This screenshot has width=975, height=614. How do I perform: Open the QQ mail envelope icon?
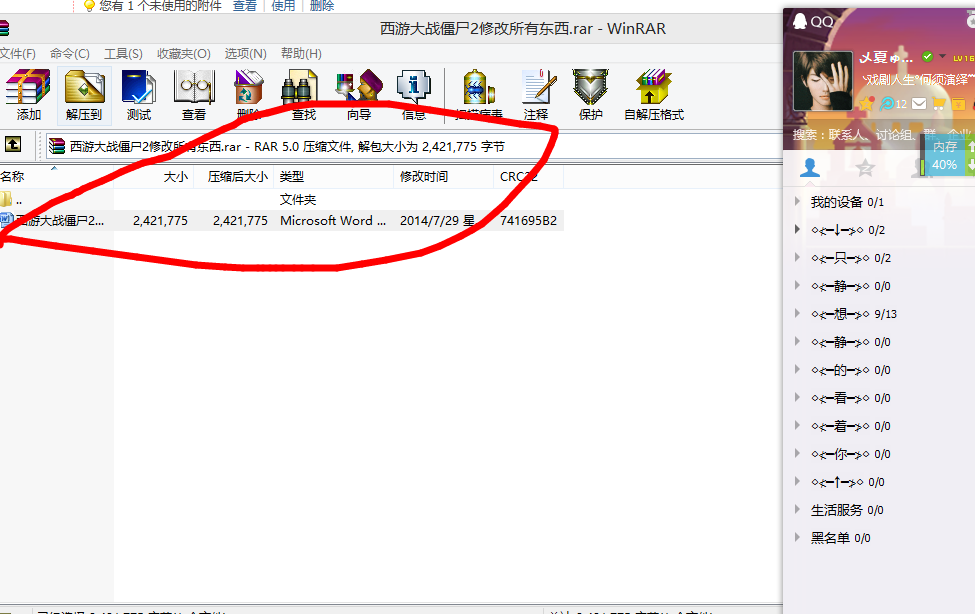click(x=919, y=103)
